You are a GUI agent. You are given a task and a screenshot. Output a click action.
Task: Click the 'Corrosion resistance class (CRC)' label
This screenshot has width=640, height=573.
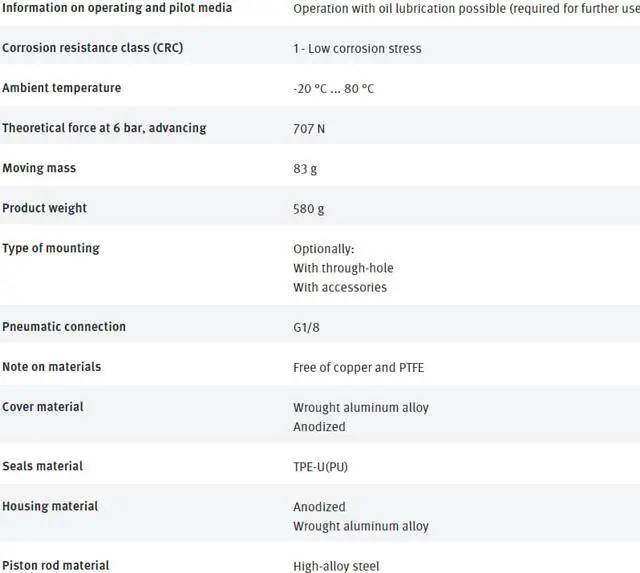pos(92,48)
